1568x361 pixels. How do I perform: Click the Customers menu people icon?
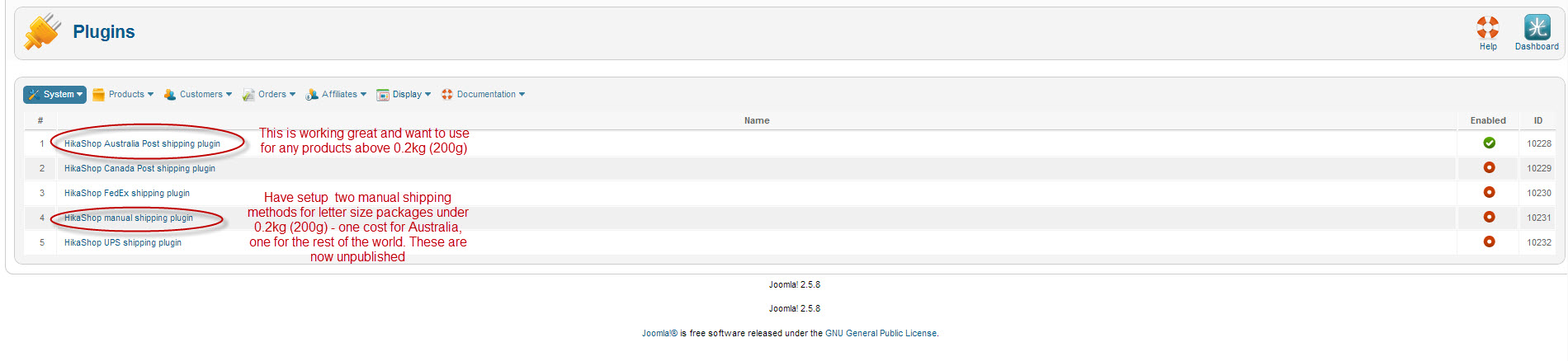tap(170, 95)
